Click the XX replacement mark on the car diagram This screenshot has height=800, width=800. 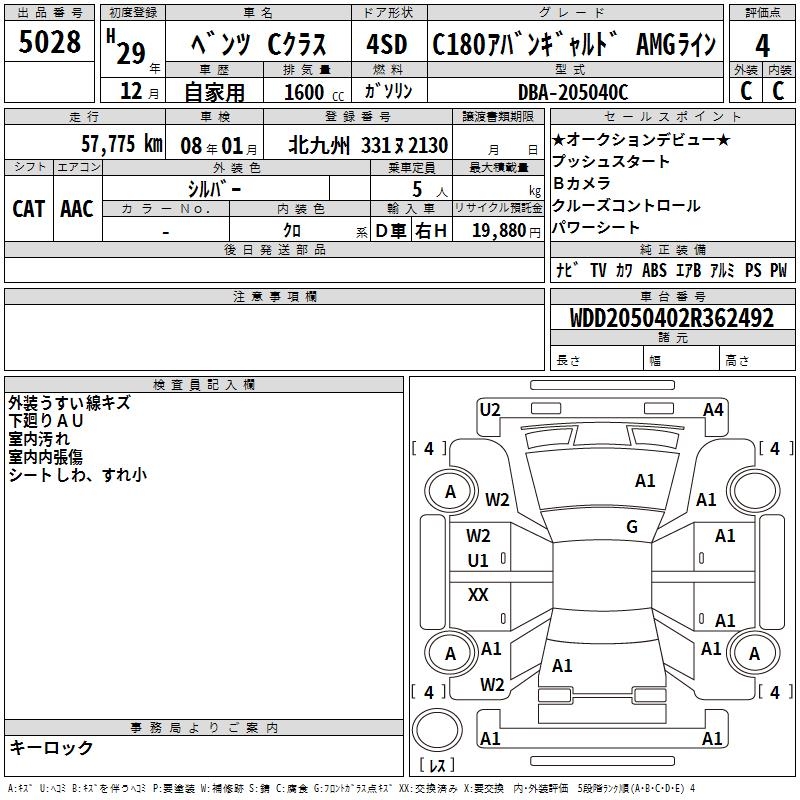pos(478,595)
